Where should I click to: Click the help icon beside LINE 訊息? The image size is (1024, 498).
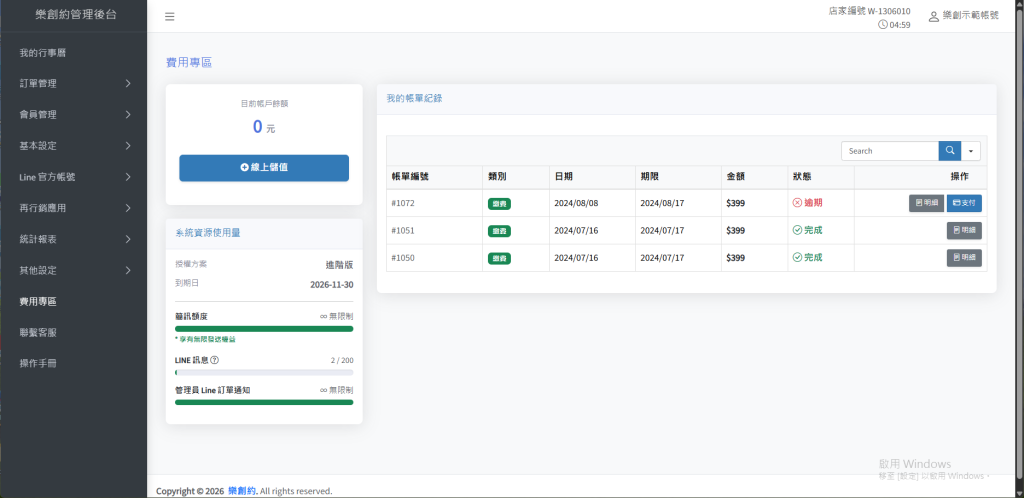click(x=215, y=360)
